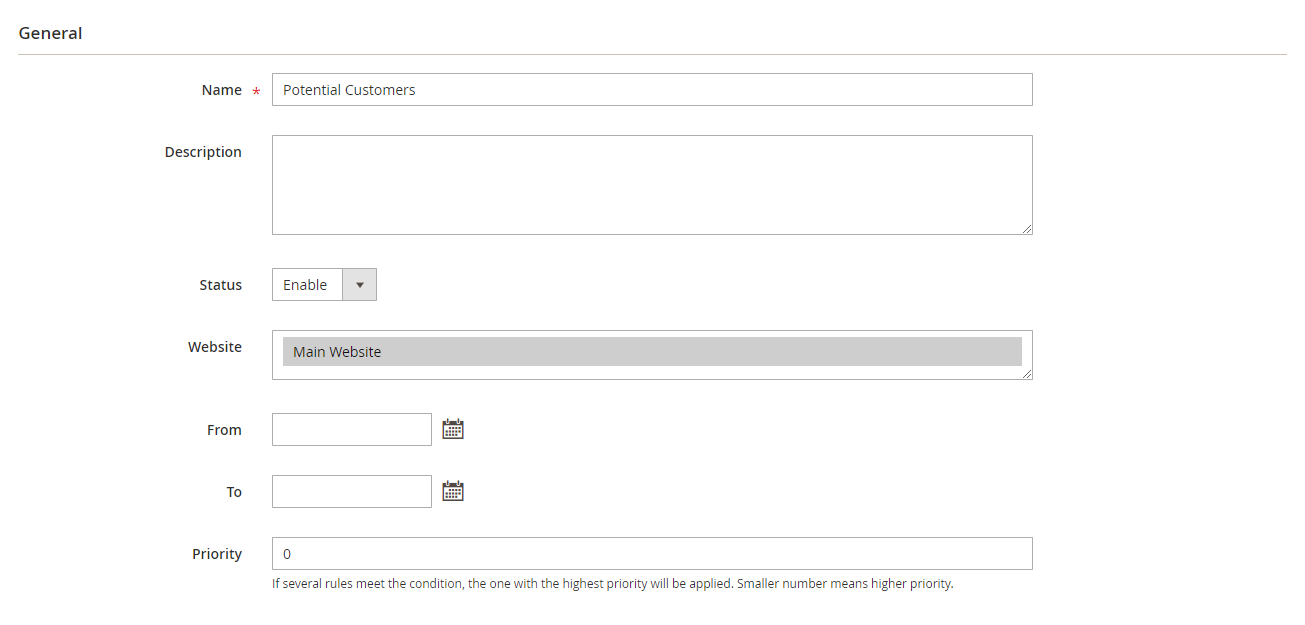This screenshot has width=1305, height=625.
Task: Open the calendar picker for From date
Action: coord(453,430)
